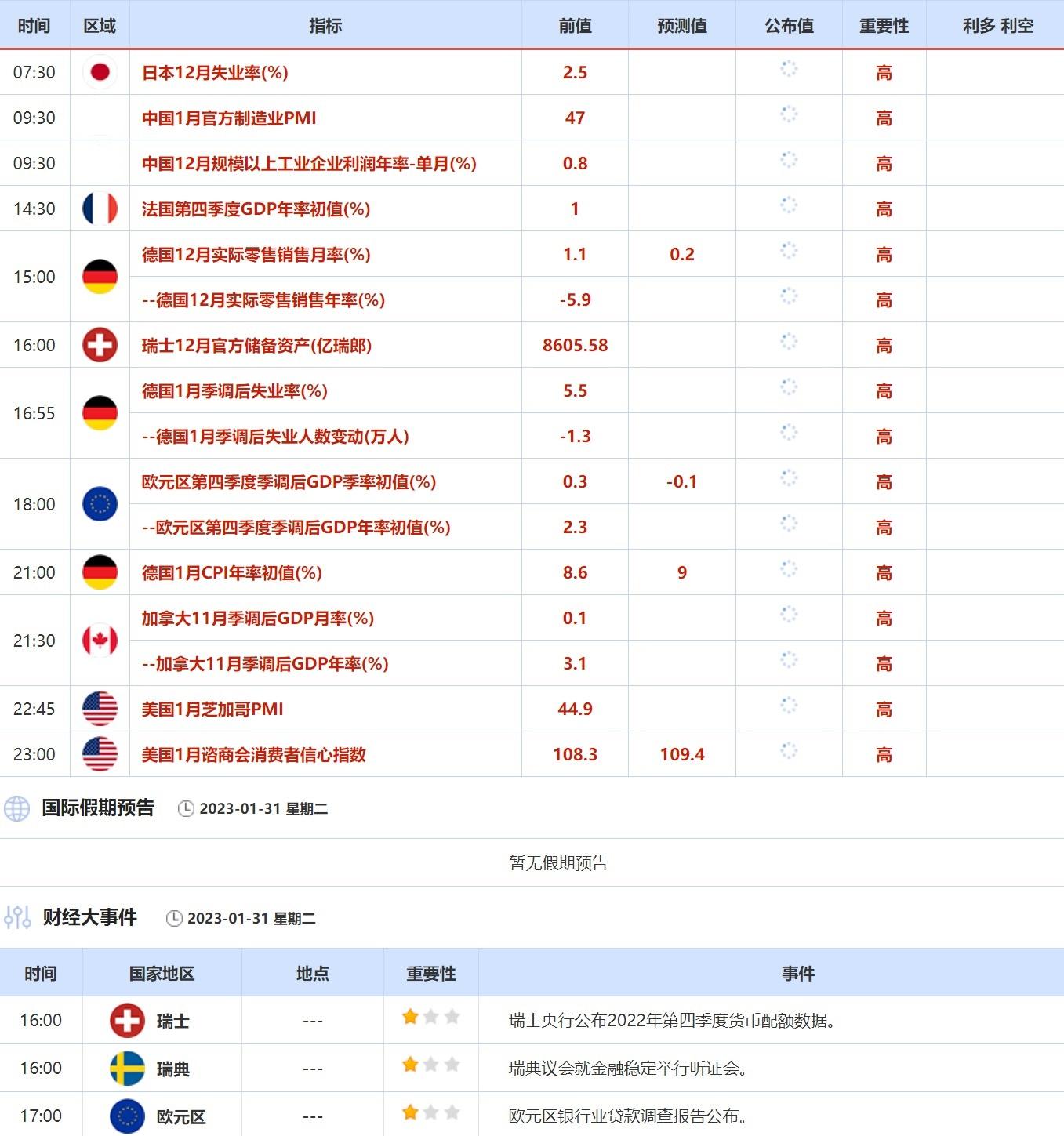Click the Canada flag icon
This screenshot has height=1136, width=1064.
[100, 641]
